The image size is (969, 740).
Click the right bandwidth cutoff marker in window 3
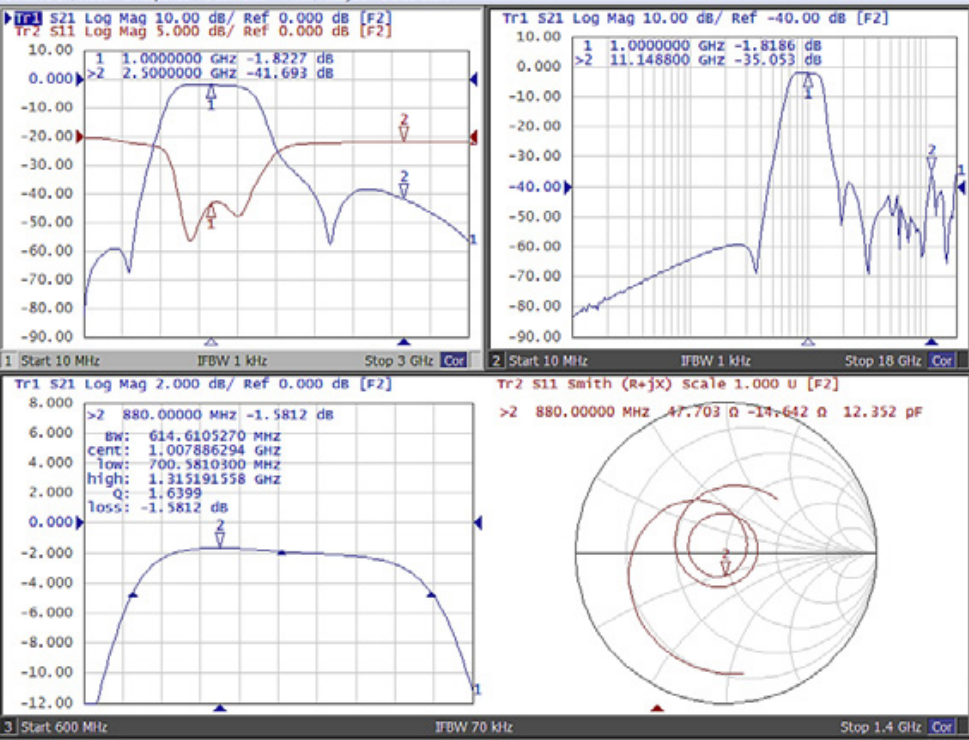[x=431, y=595]
